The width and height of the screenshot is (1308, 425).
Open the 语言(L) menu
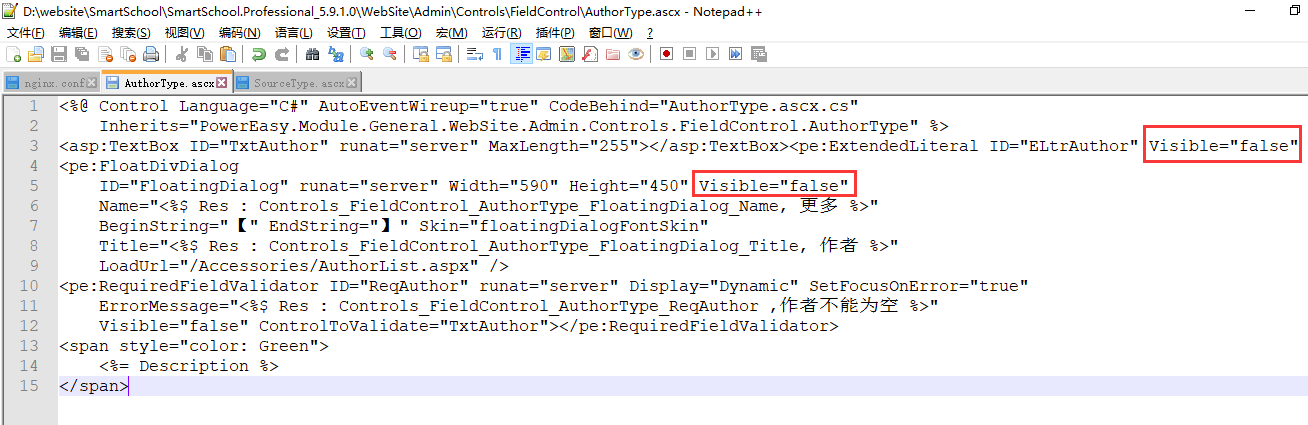(292, 33)
